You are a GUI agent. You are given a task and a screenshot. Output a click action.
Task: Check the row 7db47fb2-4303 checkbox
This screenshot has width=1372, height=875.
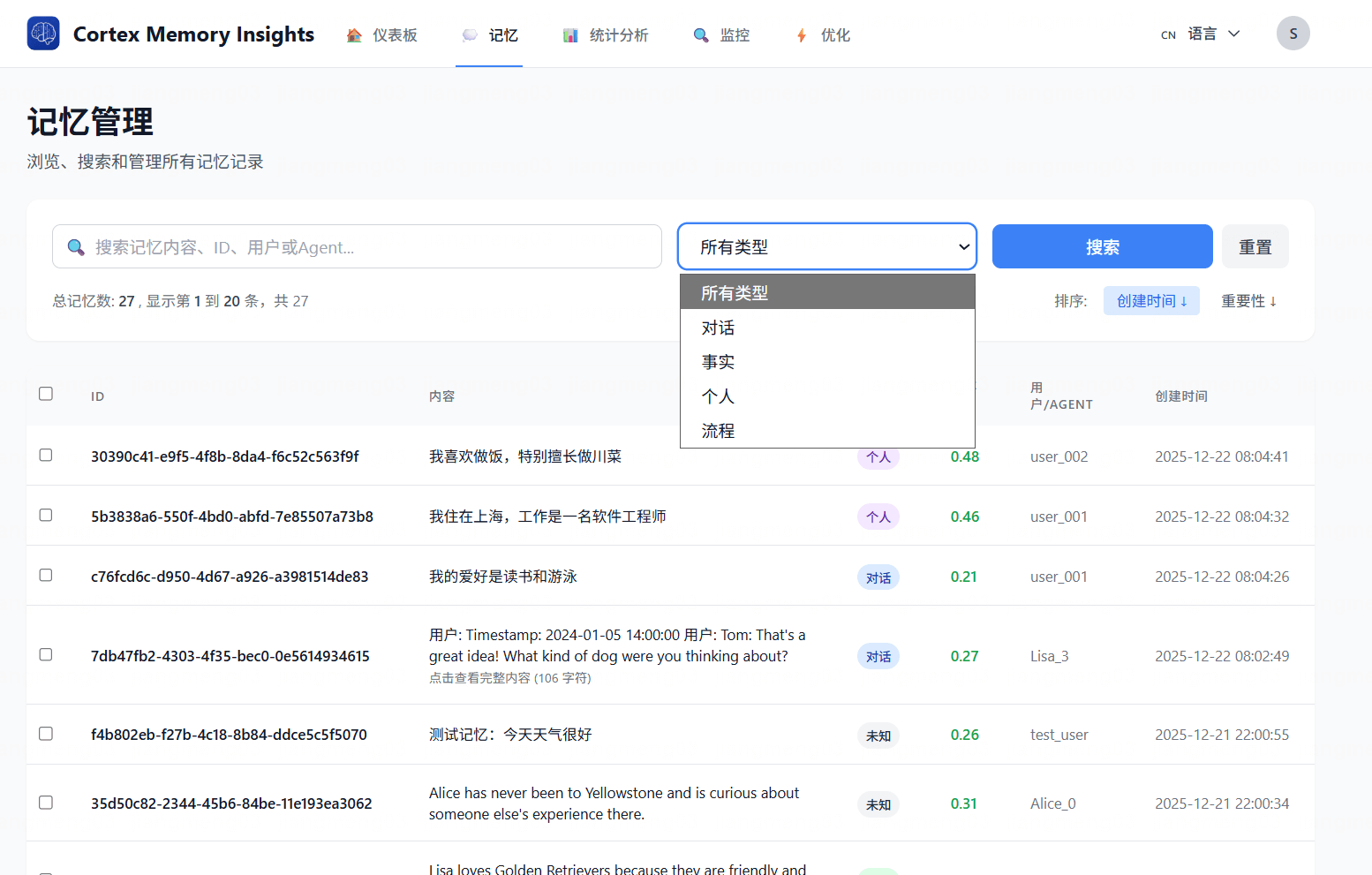point(46,654)
